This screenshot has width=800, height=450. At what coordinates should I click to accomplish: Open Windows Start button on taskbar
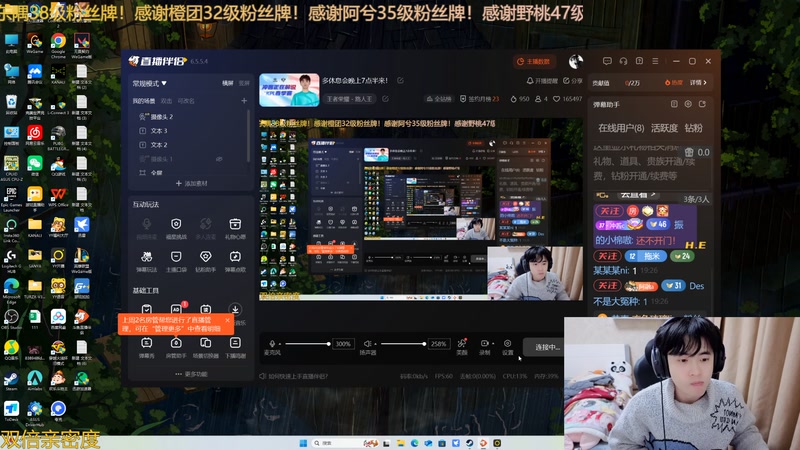[x=303, y=443]
